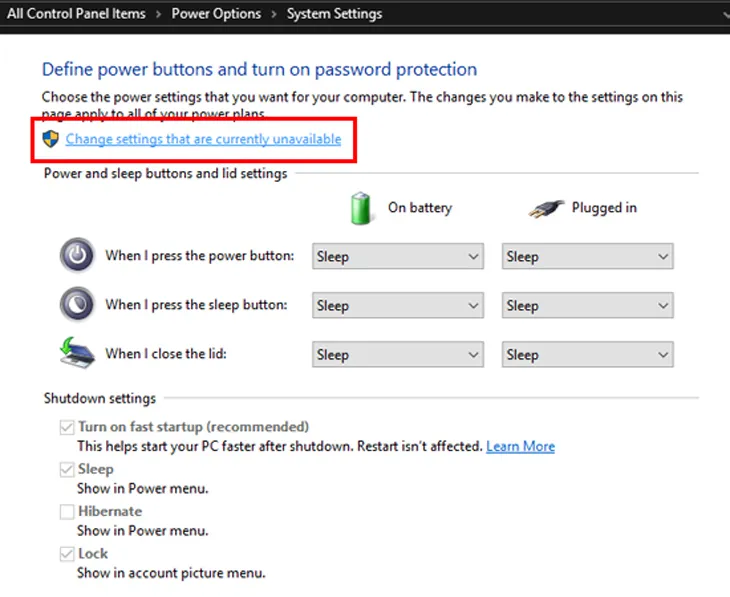Open power button Plugged in dropdown
This screenshot has width=730, height=597.
pyautogui.click(x=587, y=257)
